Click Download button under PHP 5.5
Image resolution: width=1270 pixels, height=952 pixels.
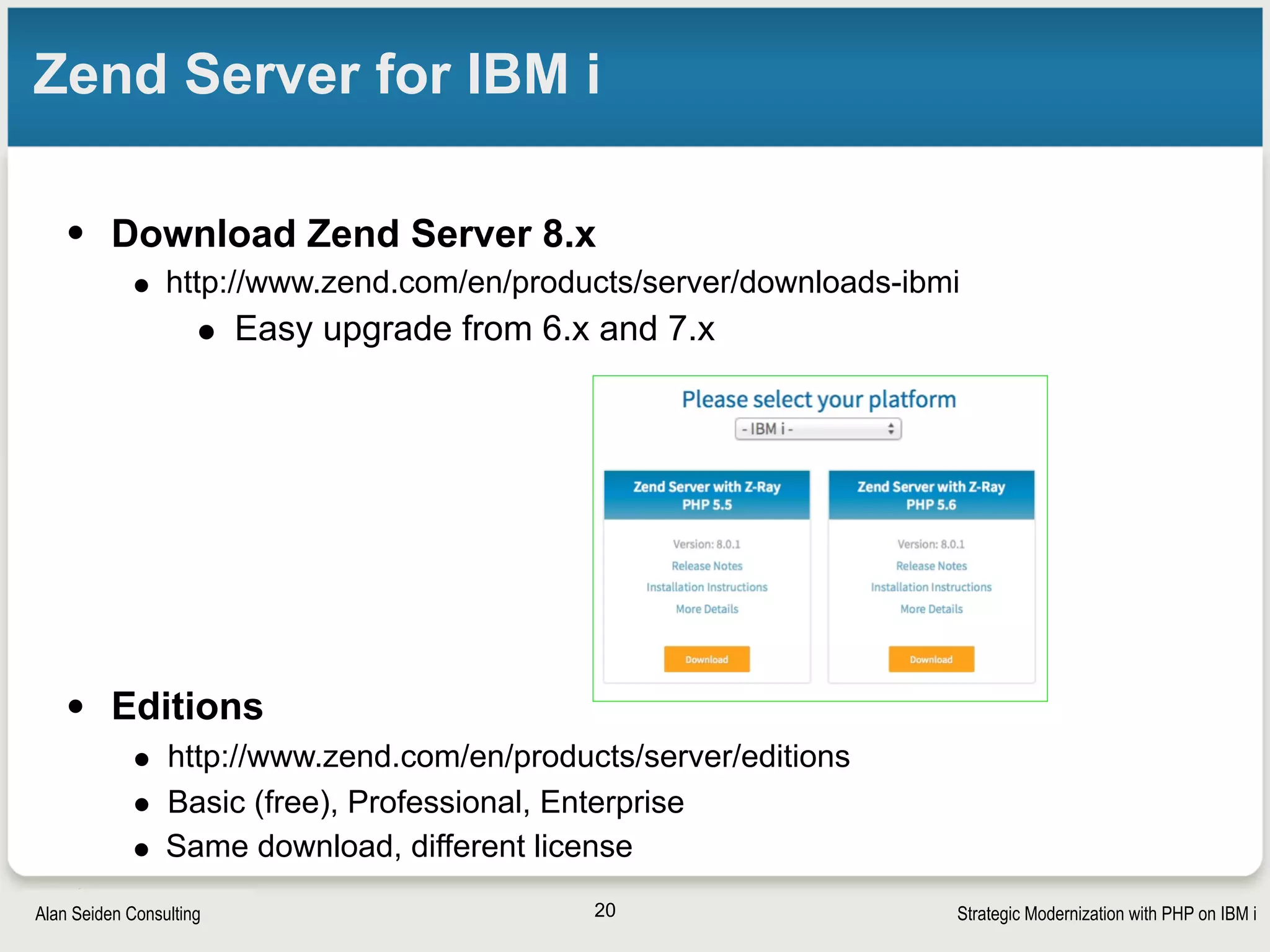click(707, 659)
